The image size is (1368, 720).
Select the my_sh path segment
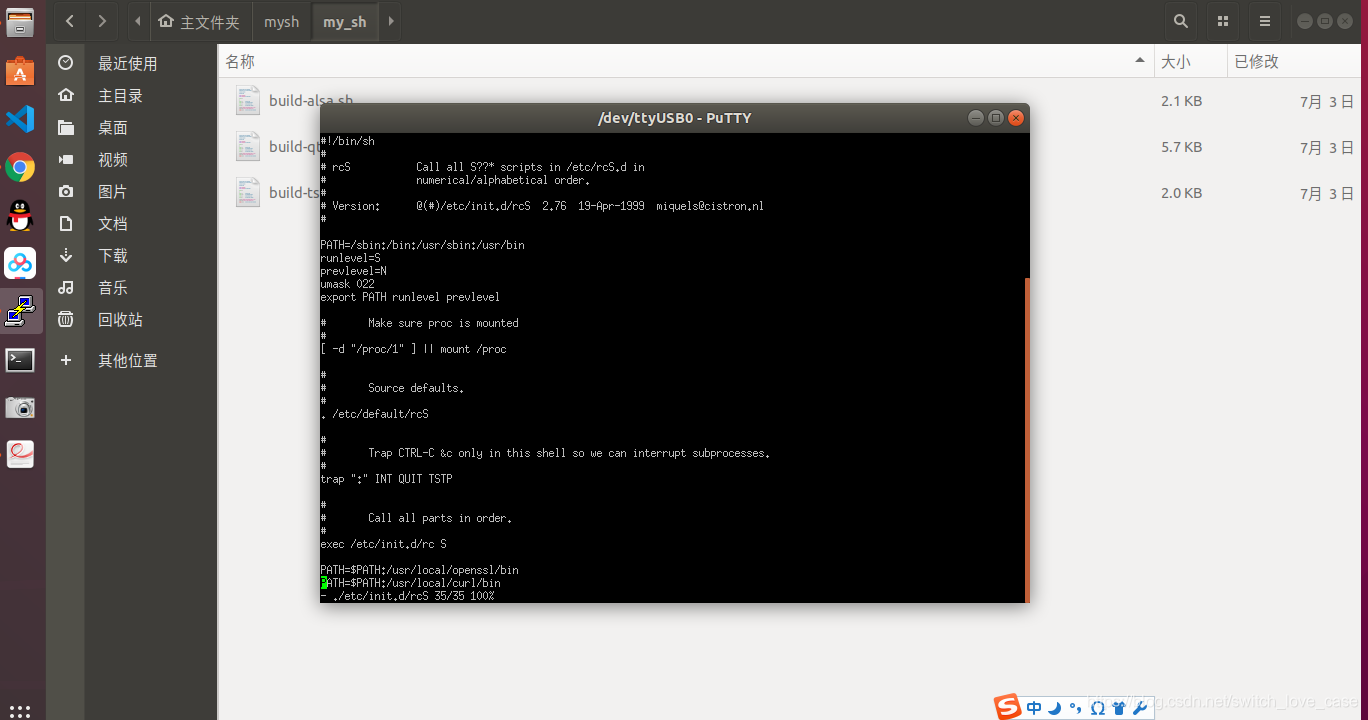click(x=344, y=21)
